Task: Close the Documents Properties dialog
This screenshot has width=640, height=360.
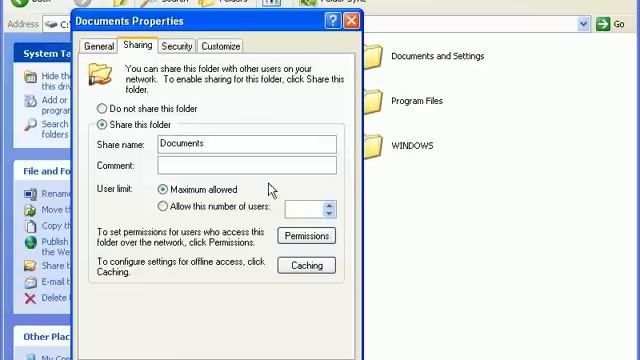Action: 351,20
